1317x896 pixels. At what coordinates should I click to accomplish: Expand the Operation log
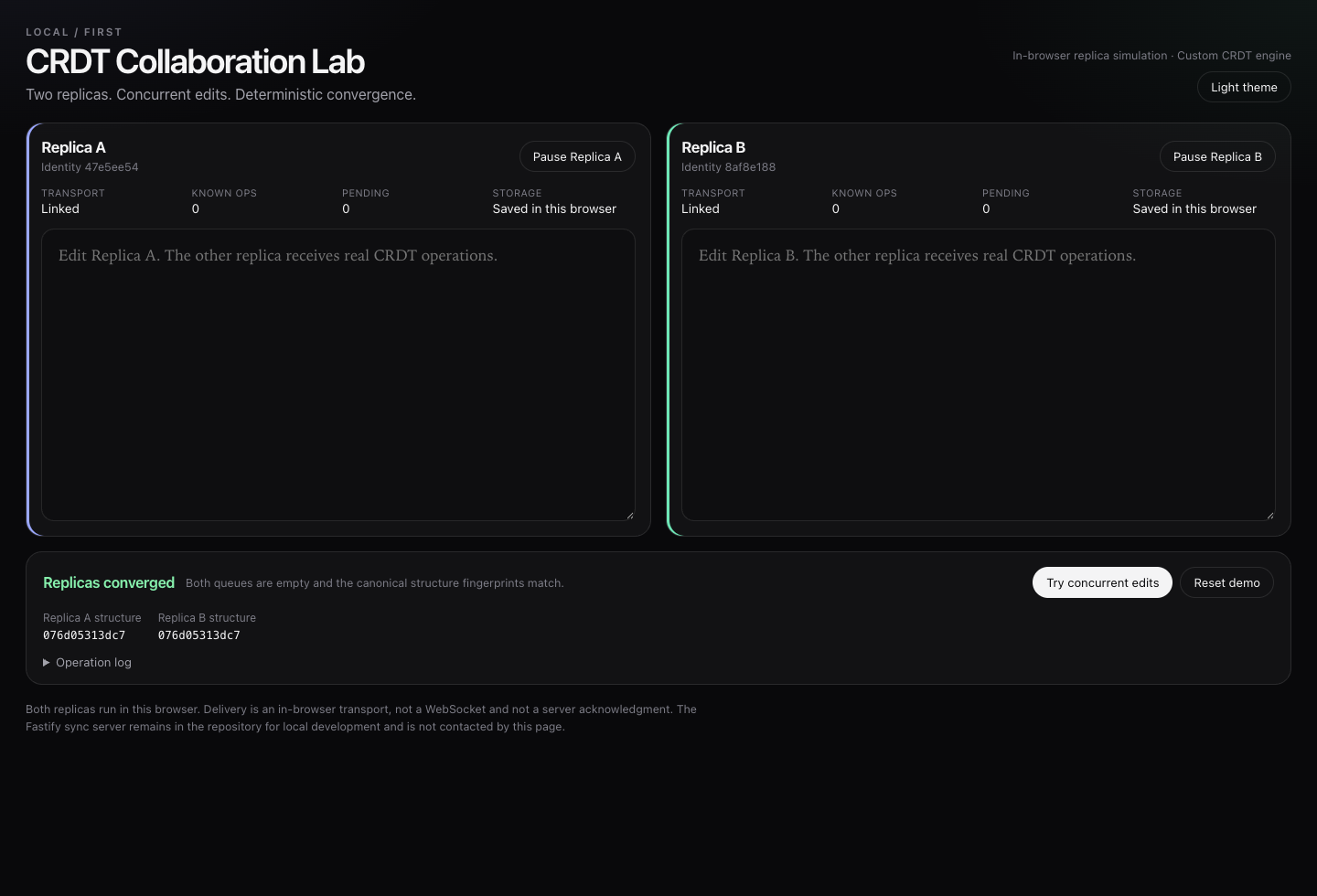point(87,662)
